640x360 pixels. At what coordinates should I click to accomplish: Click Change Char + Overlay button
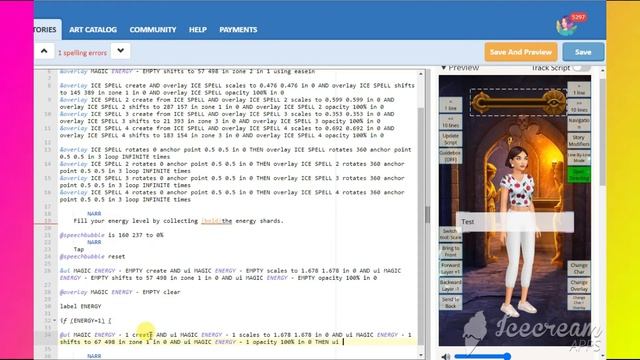pyautogui.click(x=579, y=302)
